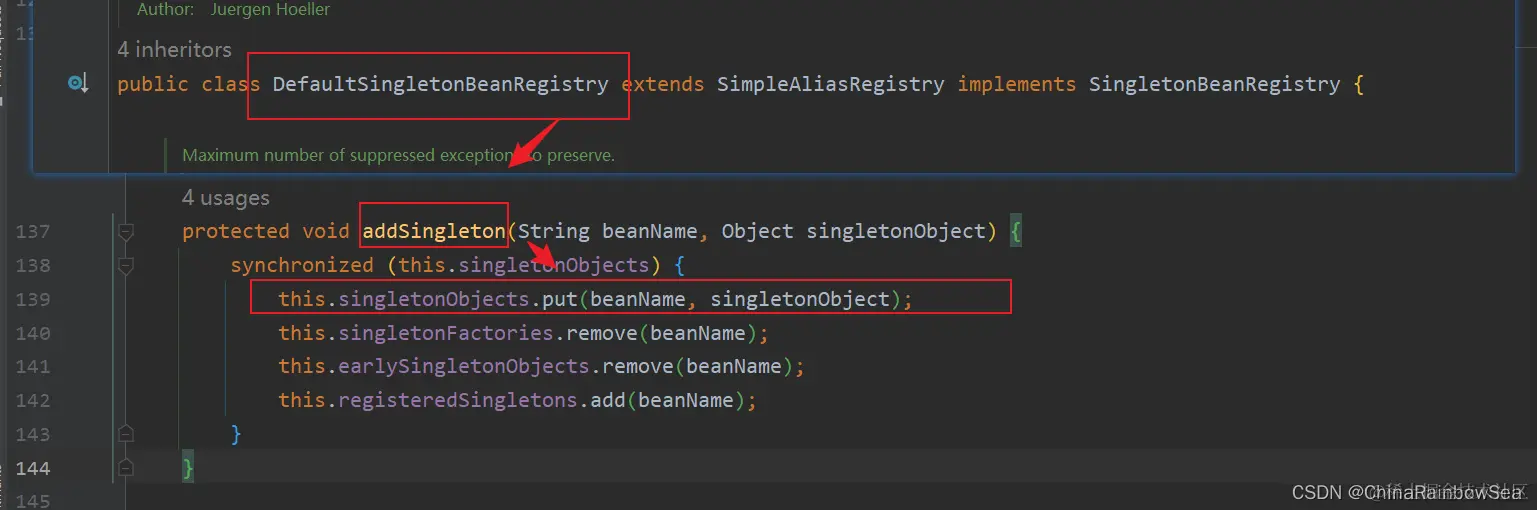Click line number 144 in the gutter
The height and width of the screenshot is (510, 1537).
tap(33, 467)
